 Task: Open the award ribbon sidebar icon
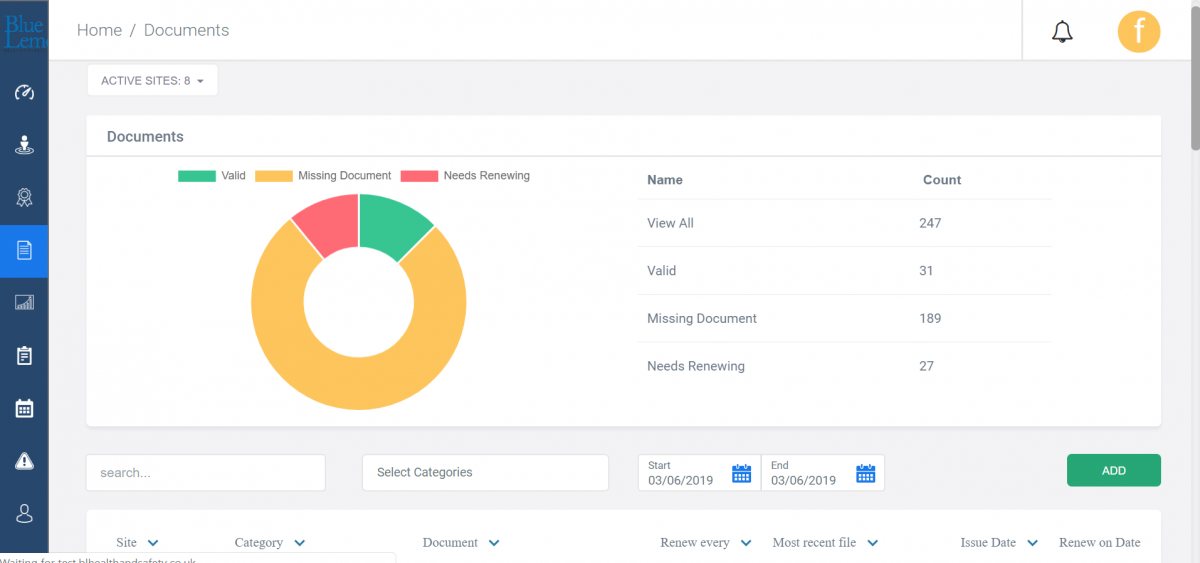(x=24, y=198)
